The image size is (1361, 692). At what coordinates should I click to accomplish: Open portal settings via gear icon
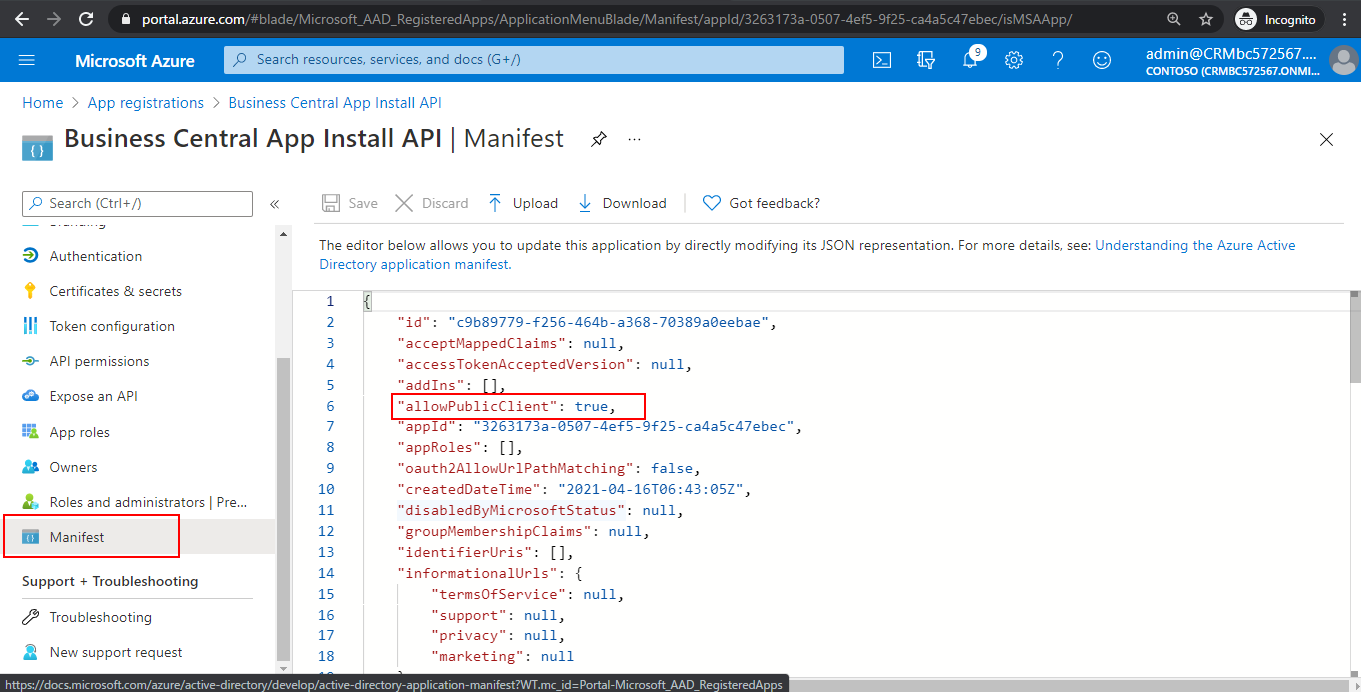tap(1013, 60)
